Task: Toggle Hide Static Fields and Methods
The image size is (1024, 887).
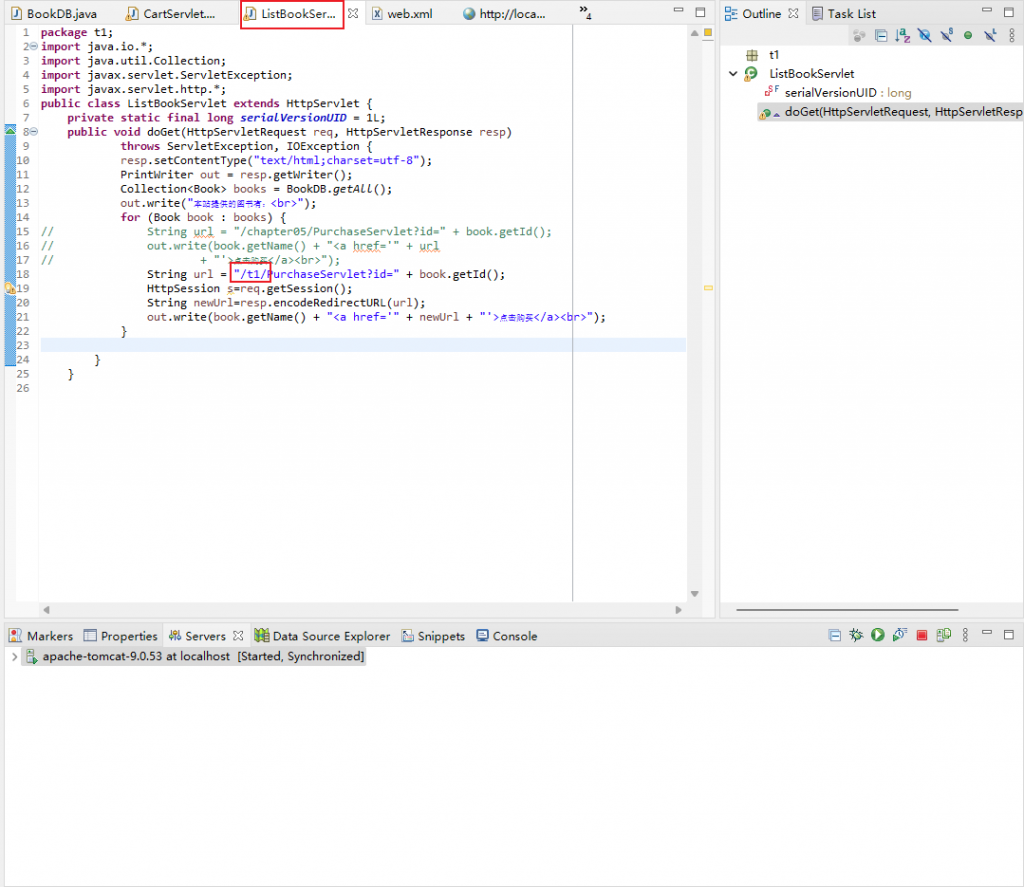Action: pyautogui.click(x=946, y=36)
